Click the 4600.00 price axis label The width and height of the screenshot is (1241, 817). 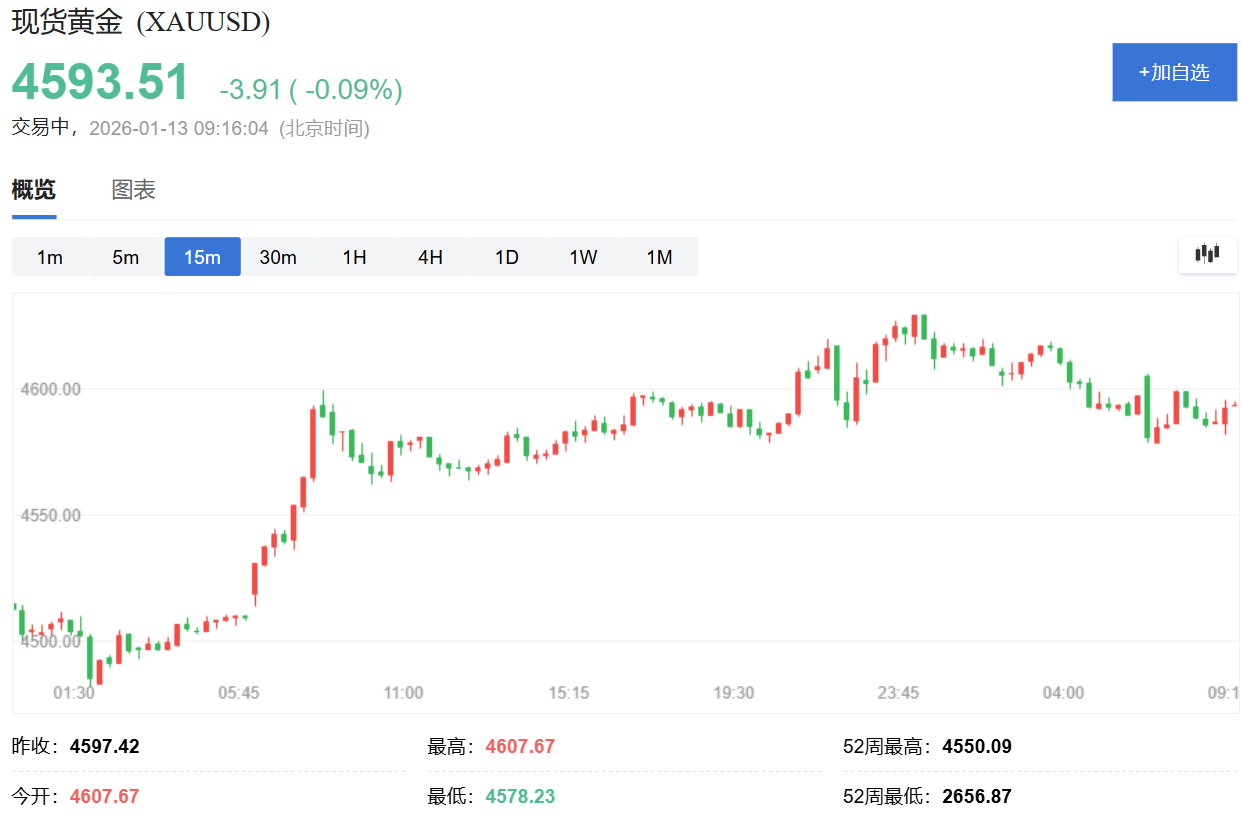[50, 389]
